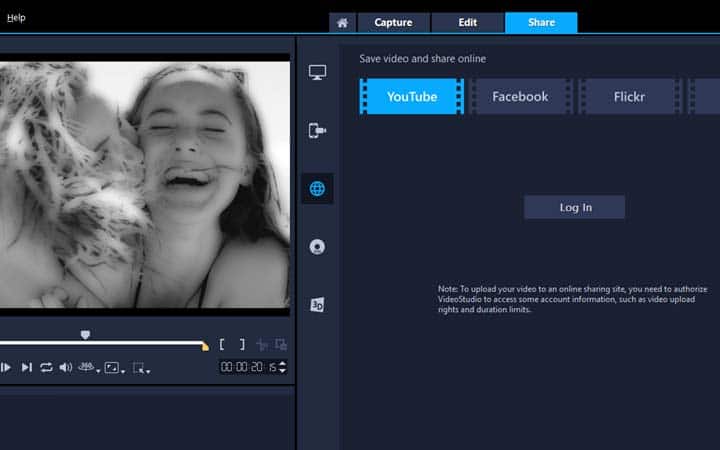Set the Mark-in left bracket
This screenshot has height=450, width=720.
(x=223, y=344)
